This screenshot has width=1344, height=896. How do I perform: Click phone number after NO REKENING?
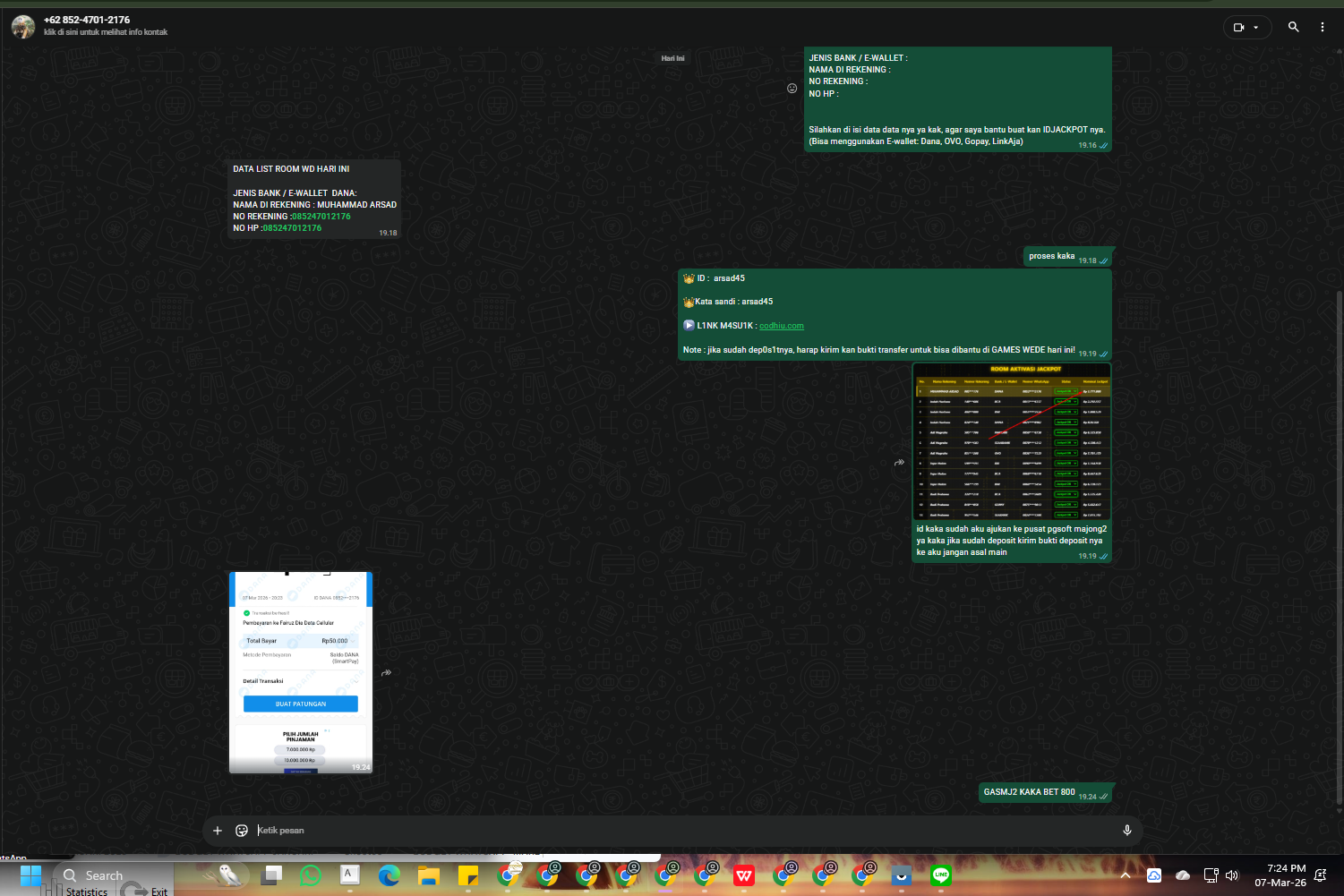321,217
